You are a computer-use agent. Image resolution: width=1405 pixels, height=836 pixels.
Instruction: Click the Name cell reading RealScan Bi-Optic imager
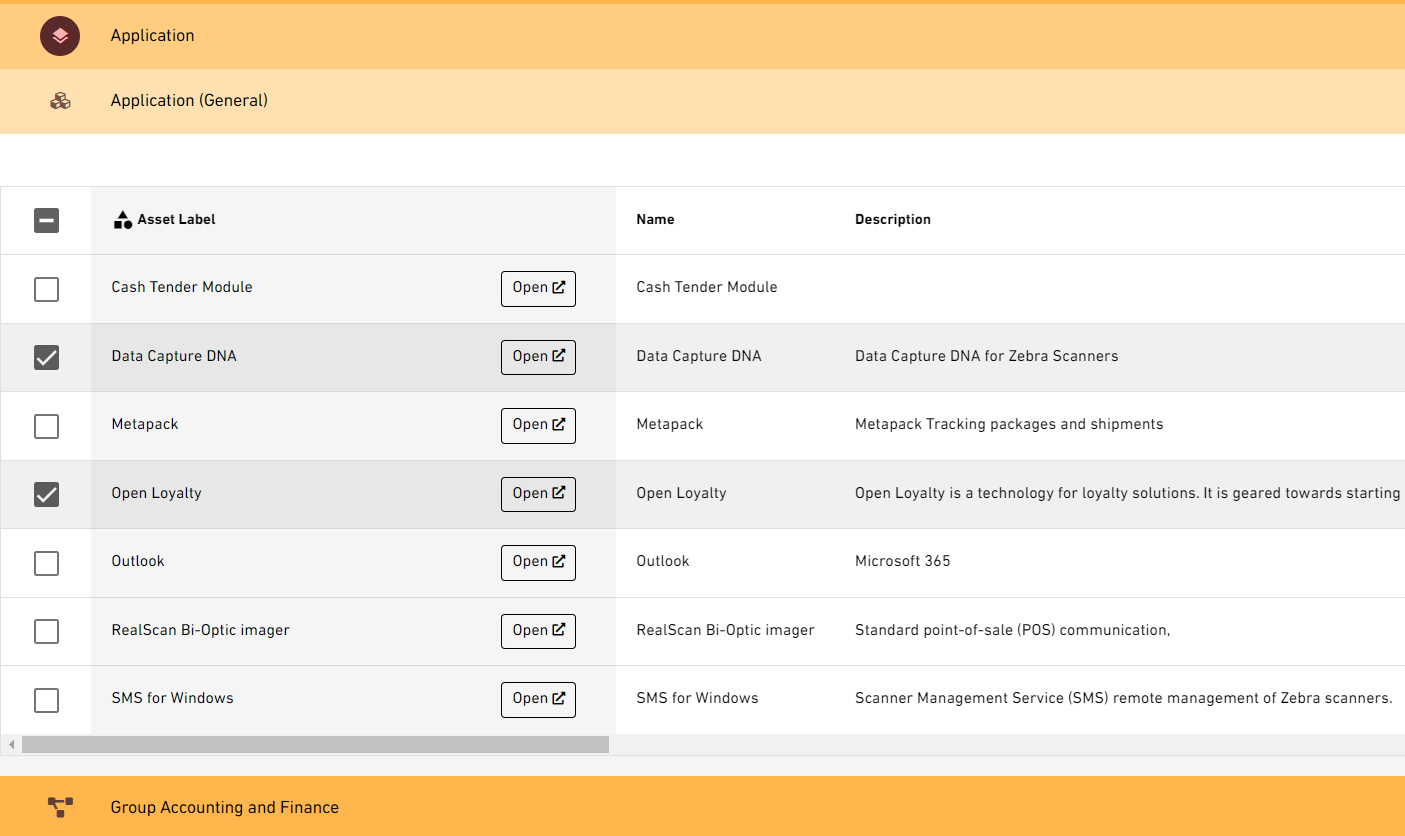pos(725,630)
